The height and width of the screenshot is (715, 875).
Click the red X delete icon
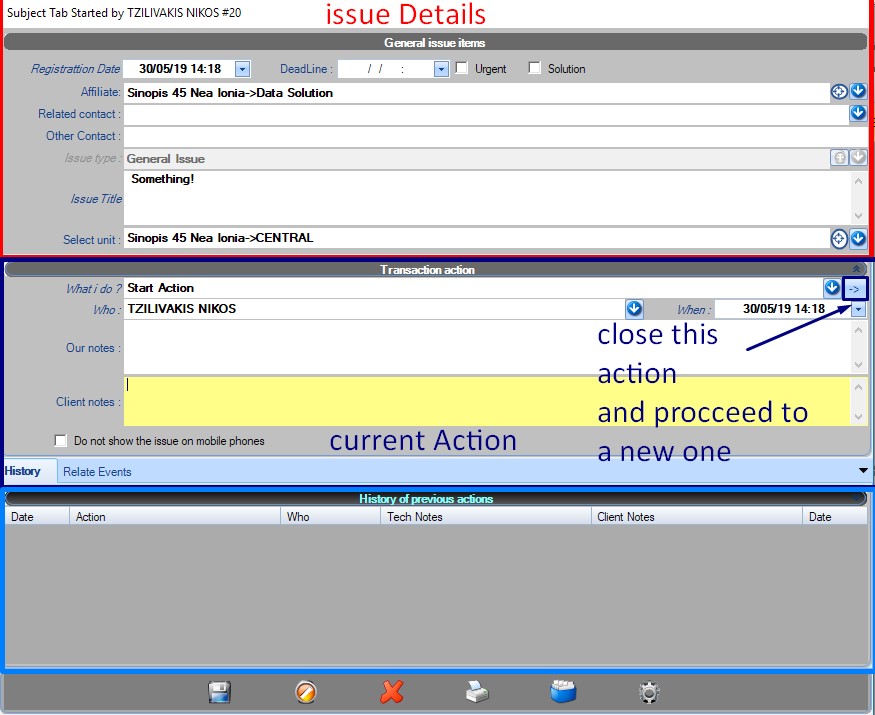click(x=392, y=692)
